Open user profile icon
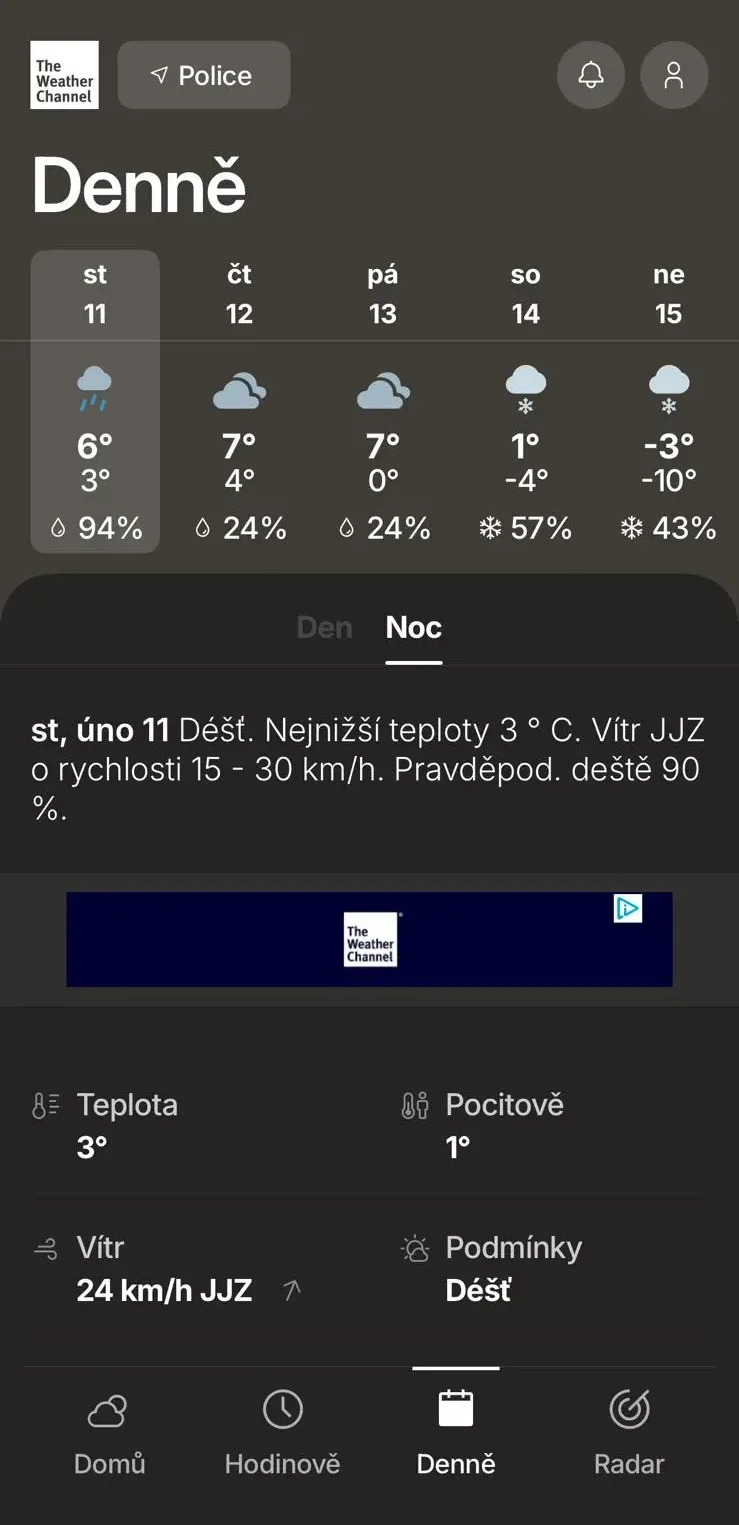739x1525 pixels. [674, 75]
